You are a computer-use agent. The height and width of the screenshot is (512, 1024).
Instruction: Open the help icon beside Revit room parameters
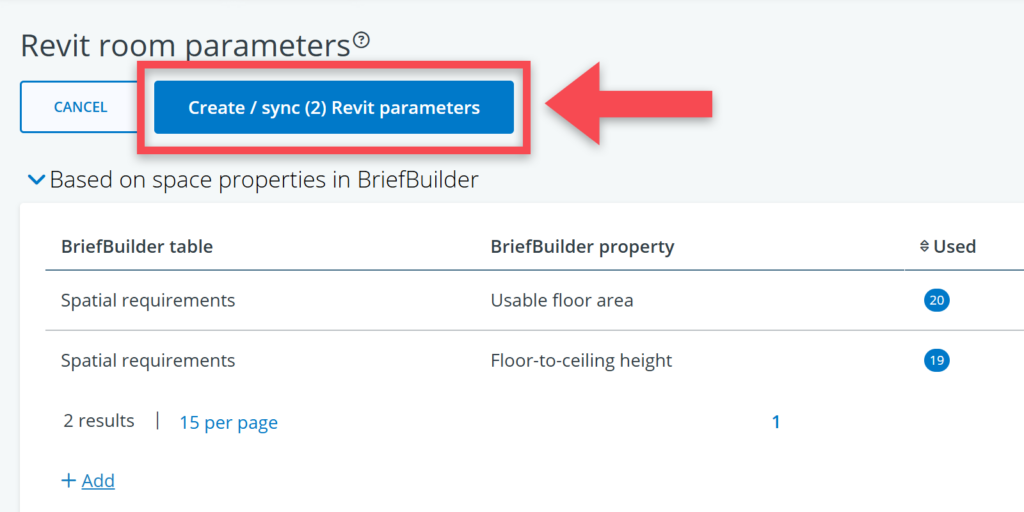tap(362, 41)
